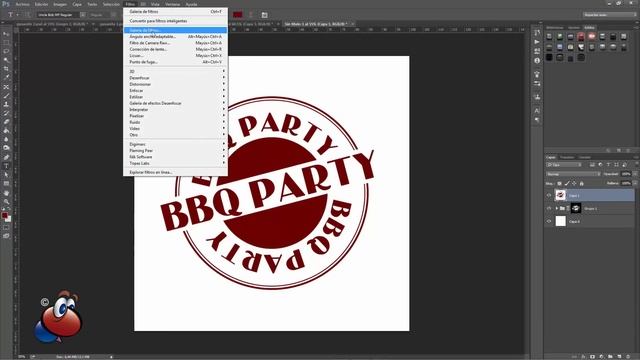Click the dark red text color swatch
640x360 pixels.
[x=238, y=15]
